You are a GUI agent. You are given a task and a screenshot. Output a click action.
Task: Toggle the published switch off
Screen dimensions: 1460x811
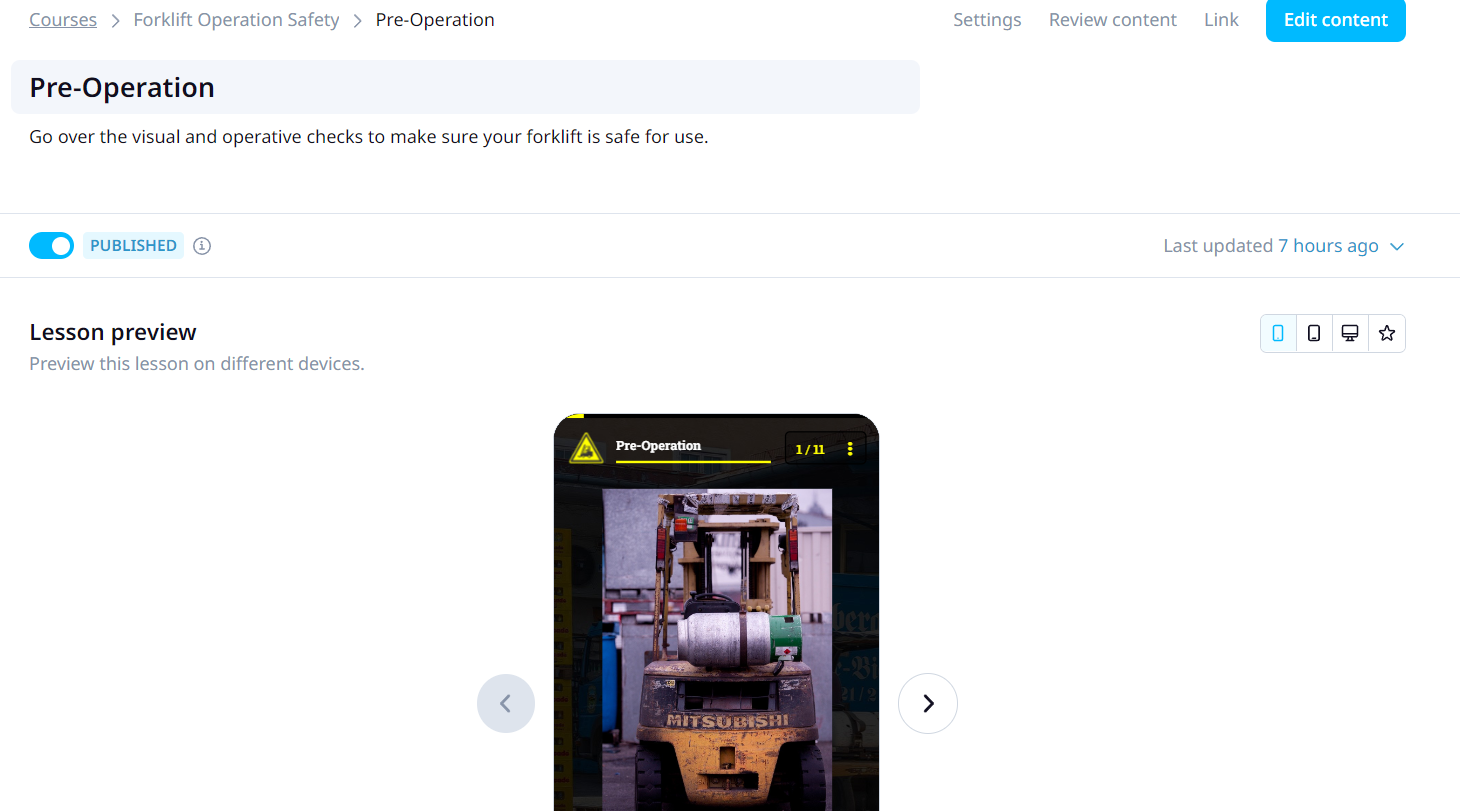(51, 246)
